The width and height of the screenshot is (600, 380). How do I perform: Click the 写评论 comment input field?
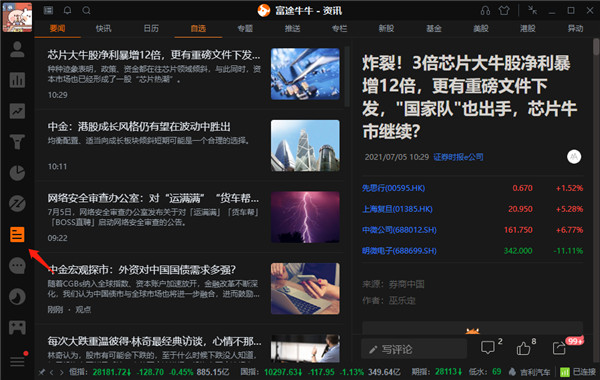coord(414,349)
